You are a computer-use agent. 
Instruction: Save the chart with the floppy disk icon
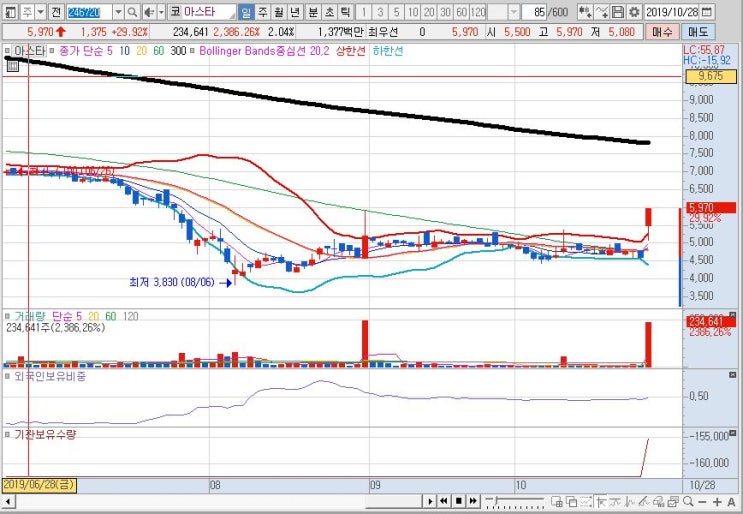pos(617,12)
